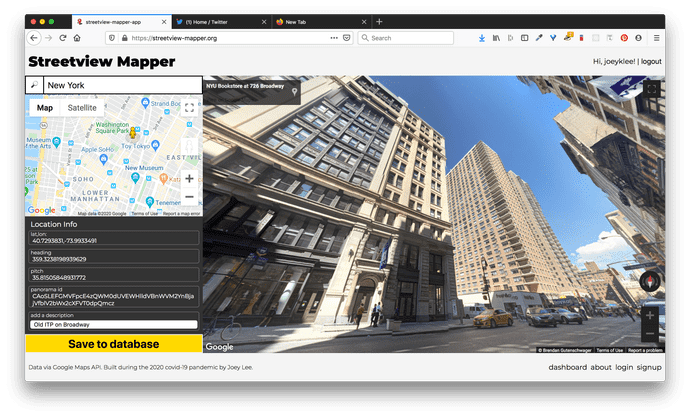Click the magnifier search icon beside New York
The height and width of the screenshot is (417, 690).
34,86
